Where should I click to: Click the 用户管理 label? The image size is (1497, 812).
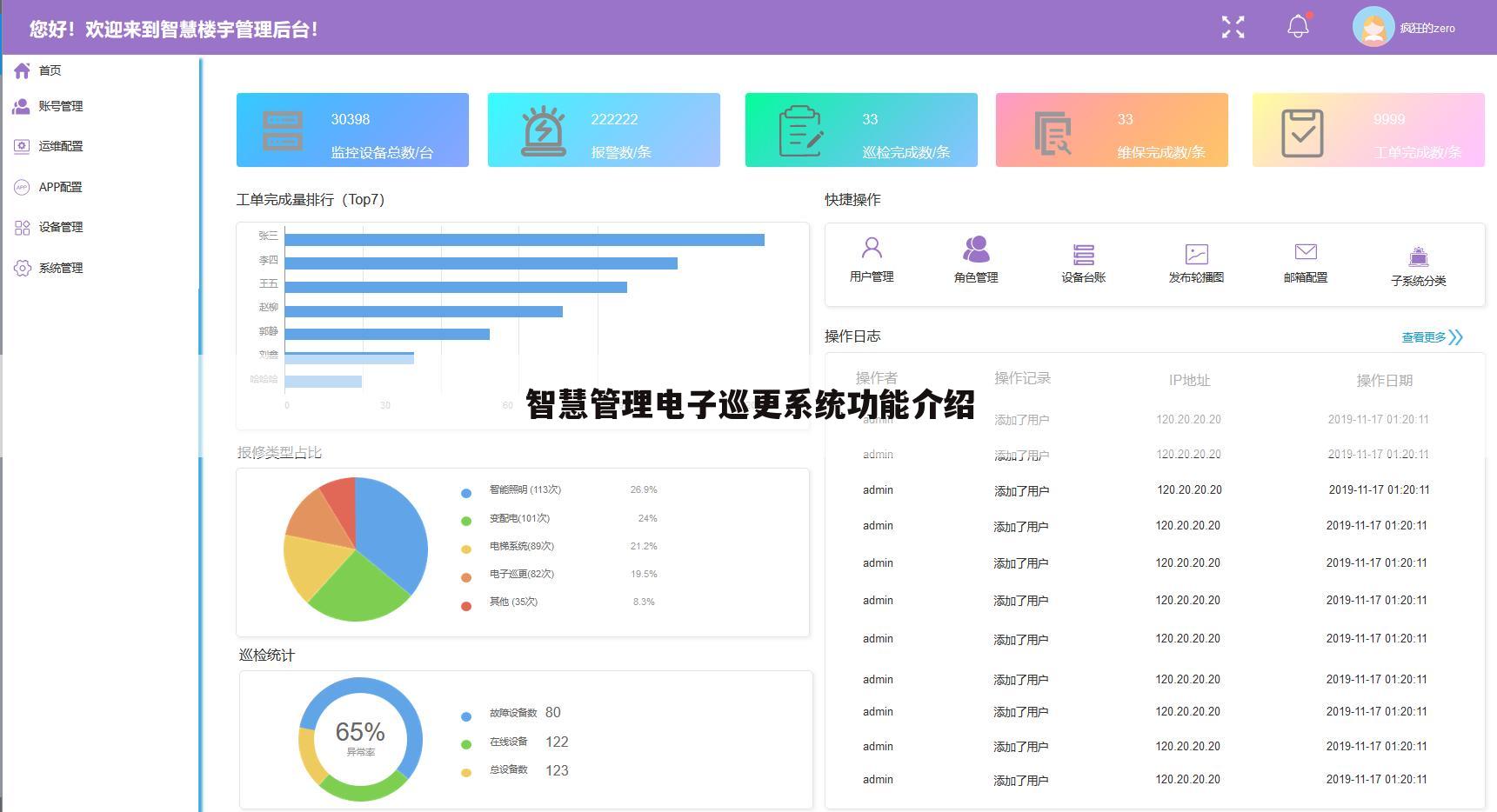[x=872, y=276]
